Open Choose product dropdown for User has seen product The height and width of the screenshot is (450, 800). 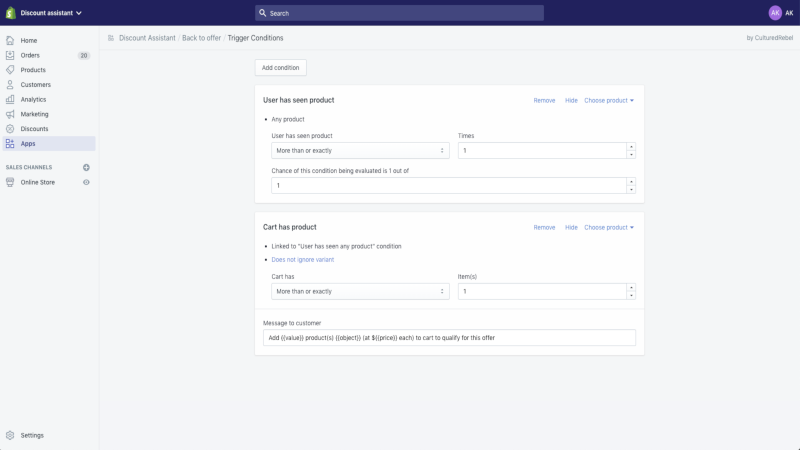click(609, 101)
